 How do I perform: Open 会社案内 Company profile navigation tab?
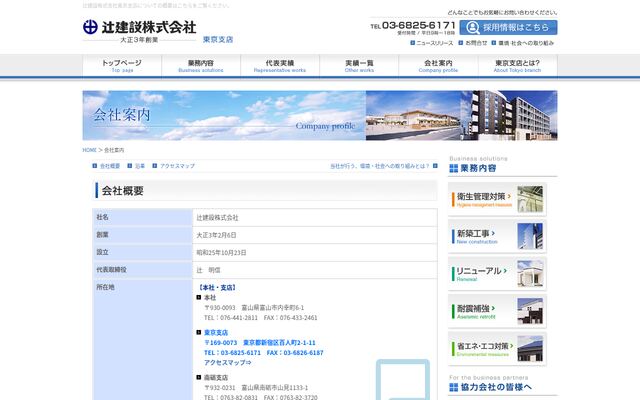(x=438, y=66)
